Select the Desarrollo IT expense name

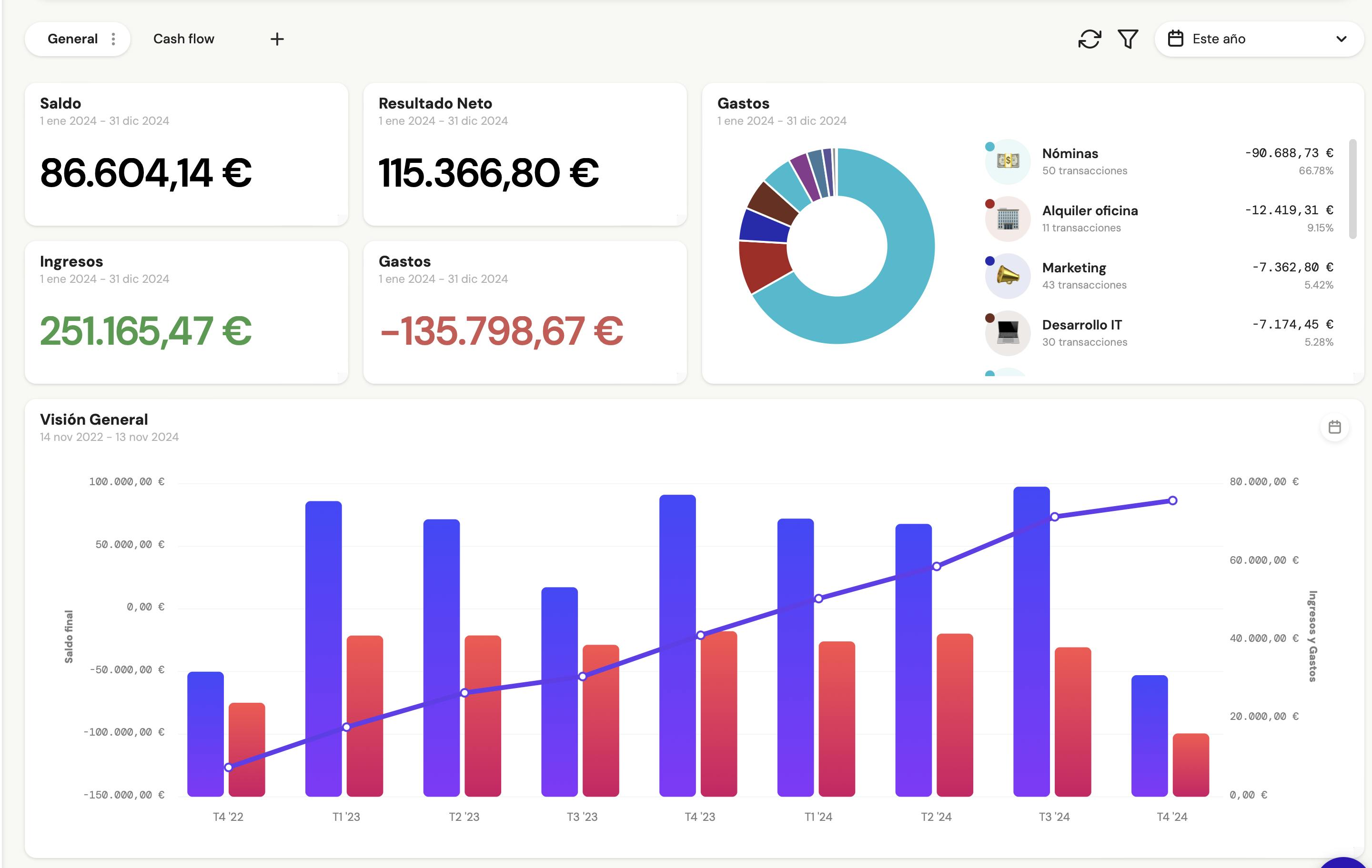[1081, 325]
